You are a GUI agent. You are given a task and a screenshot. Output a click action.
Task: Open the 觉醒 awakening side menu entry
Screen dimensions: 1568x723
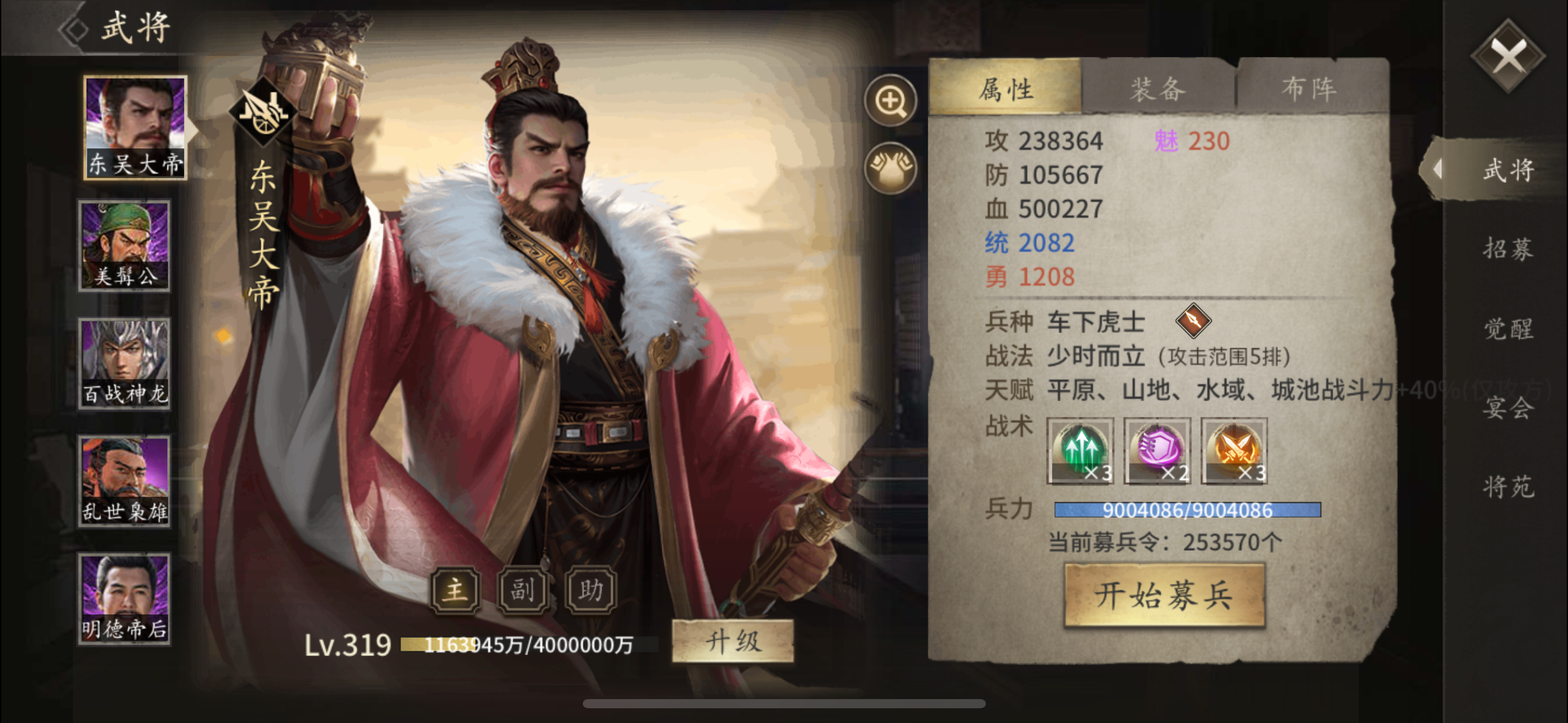1508,329
